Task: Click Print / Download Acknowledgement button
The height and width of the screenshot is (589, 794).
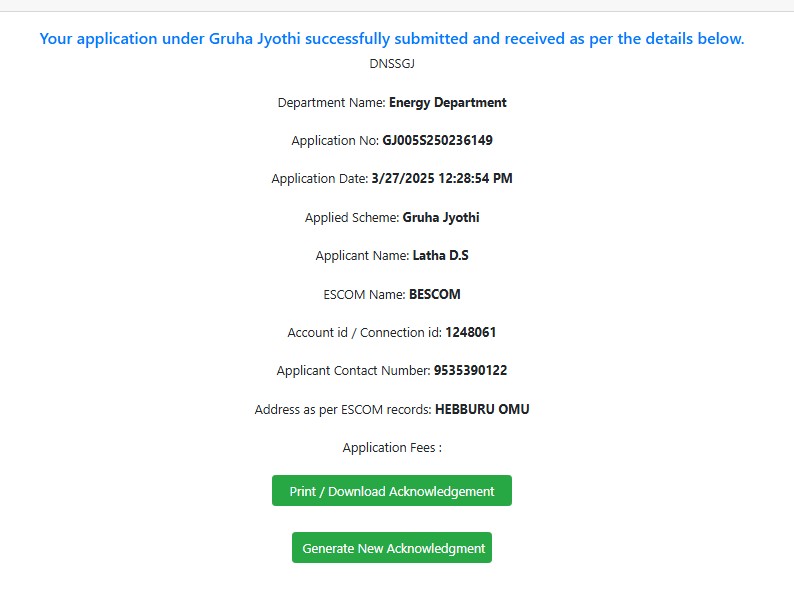Action: tap(391, 490)
